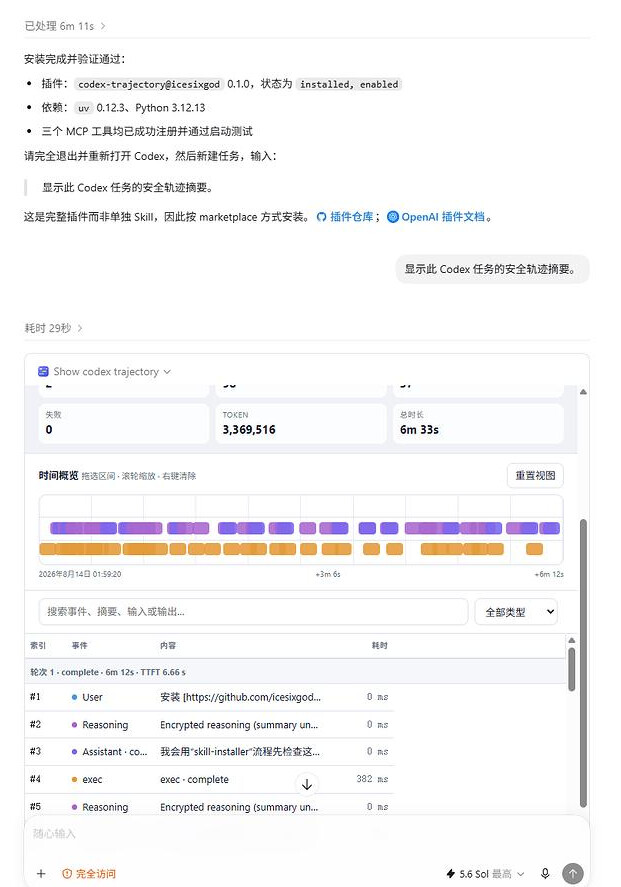
Task: Click the plus attach icon
Action: 41,873
